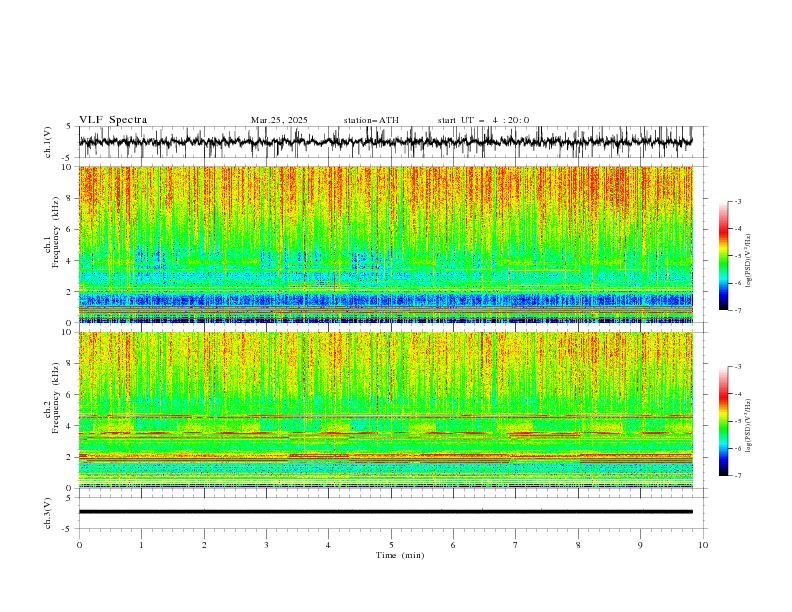Click the "2" tick on the Time axis
The height and width of the screenshot is (612, 792).
coord(204,545)
